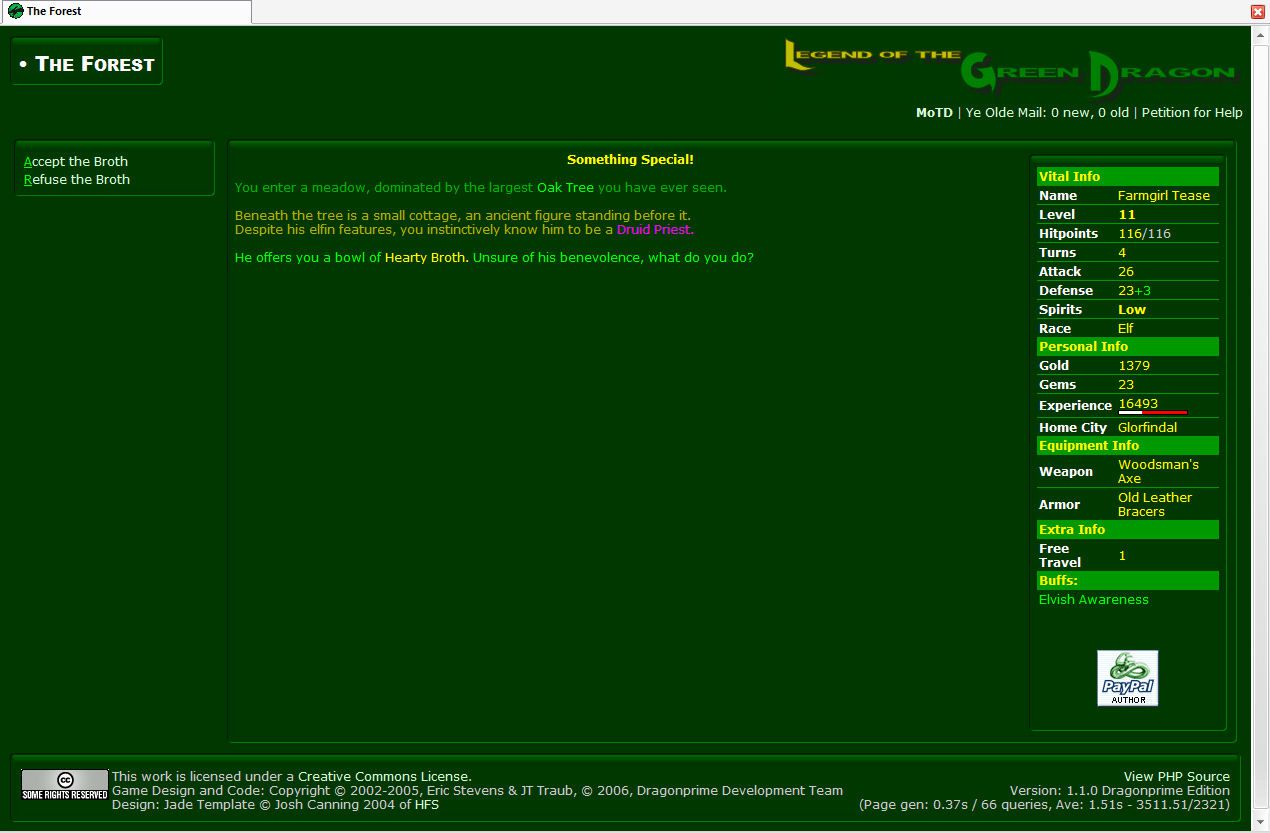The width and height of the screenshot is (1270, 833).
Task: Accept the Broth
Action: tap(76, 162)
